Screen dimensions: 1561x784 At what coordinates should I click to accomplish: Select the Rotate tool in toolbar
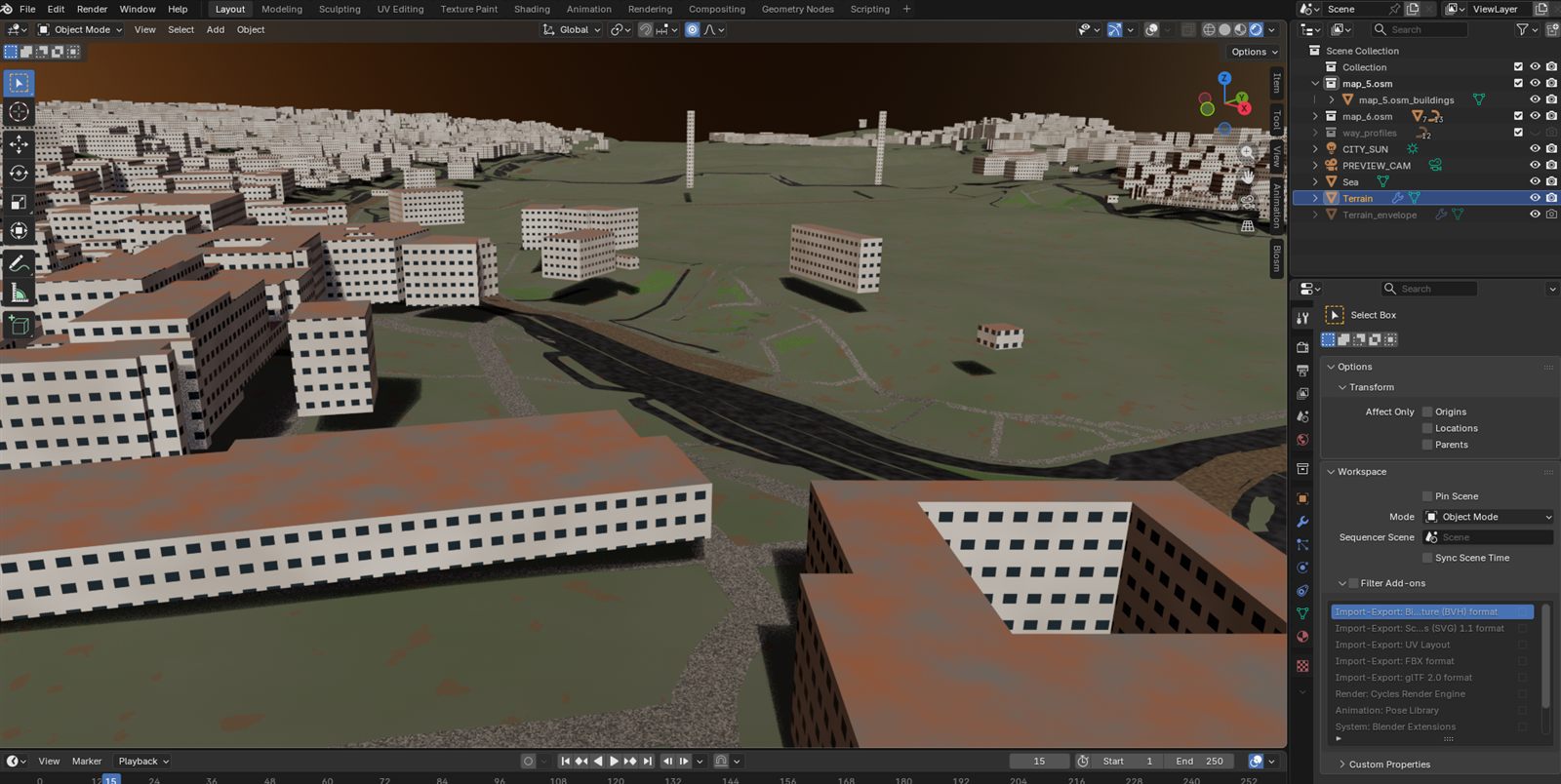(19, 174)
